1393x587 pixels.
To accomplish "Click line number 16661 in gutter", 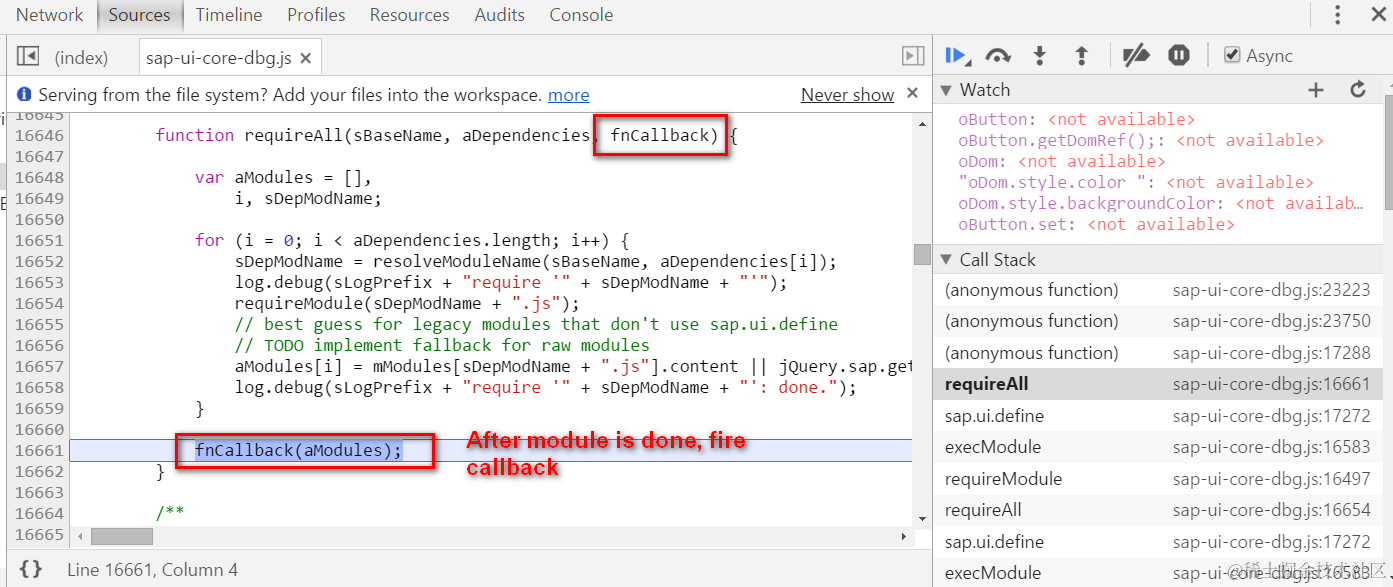I will (40, 451).
